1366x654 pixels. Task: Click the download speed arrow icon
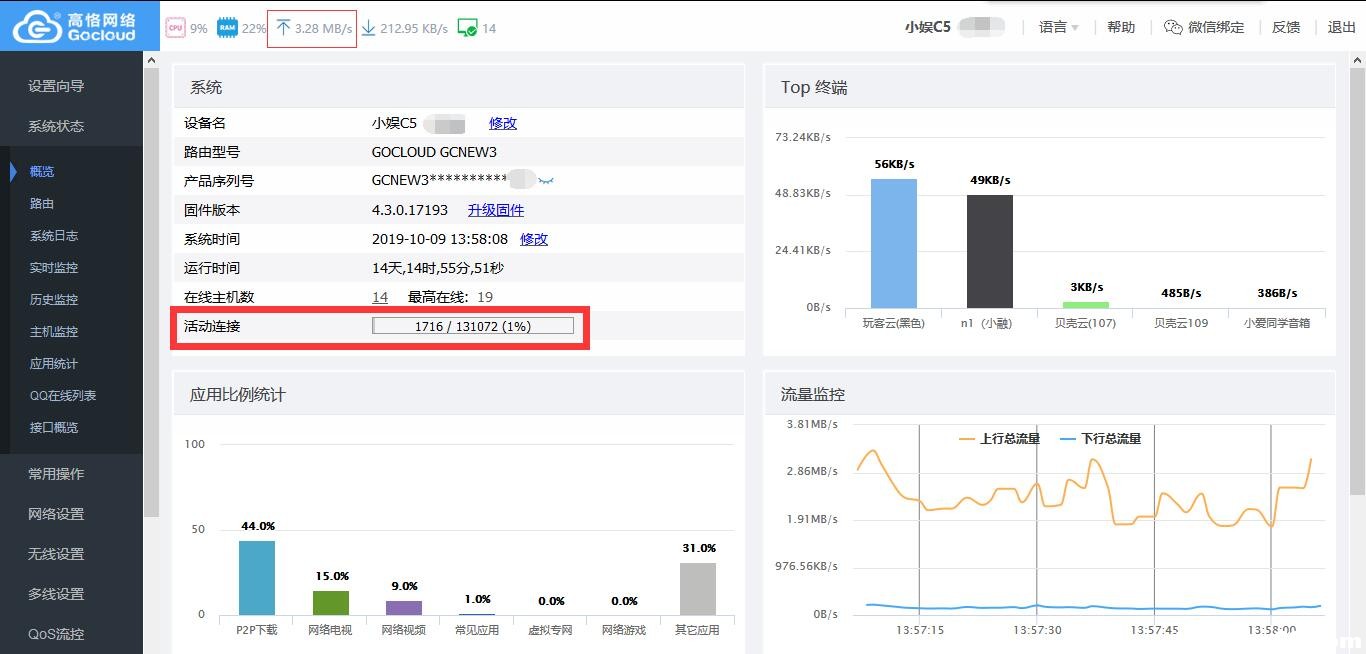tap(368, 27)
